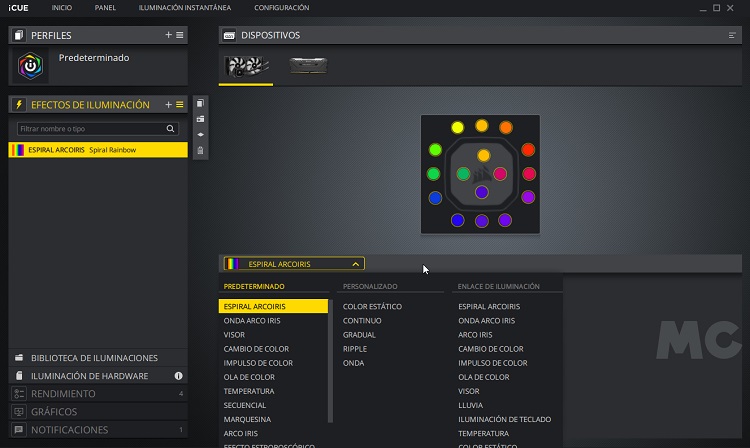Click the Iluminación de Hardware info icon
Screen dimensions: 750x448
click(178, 376)
